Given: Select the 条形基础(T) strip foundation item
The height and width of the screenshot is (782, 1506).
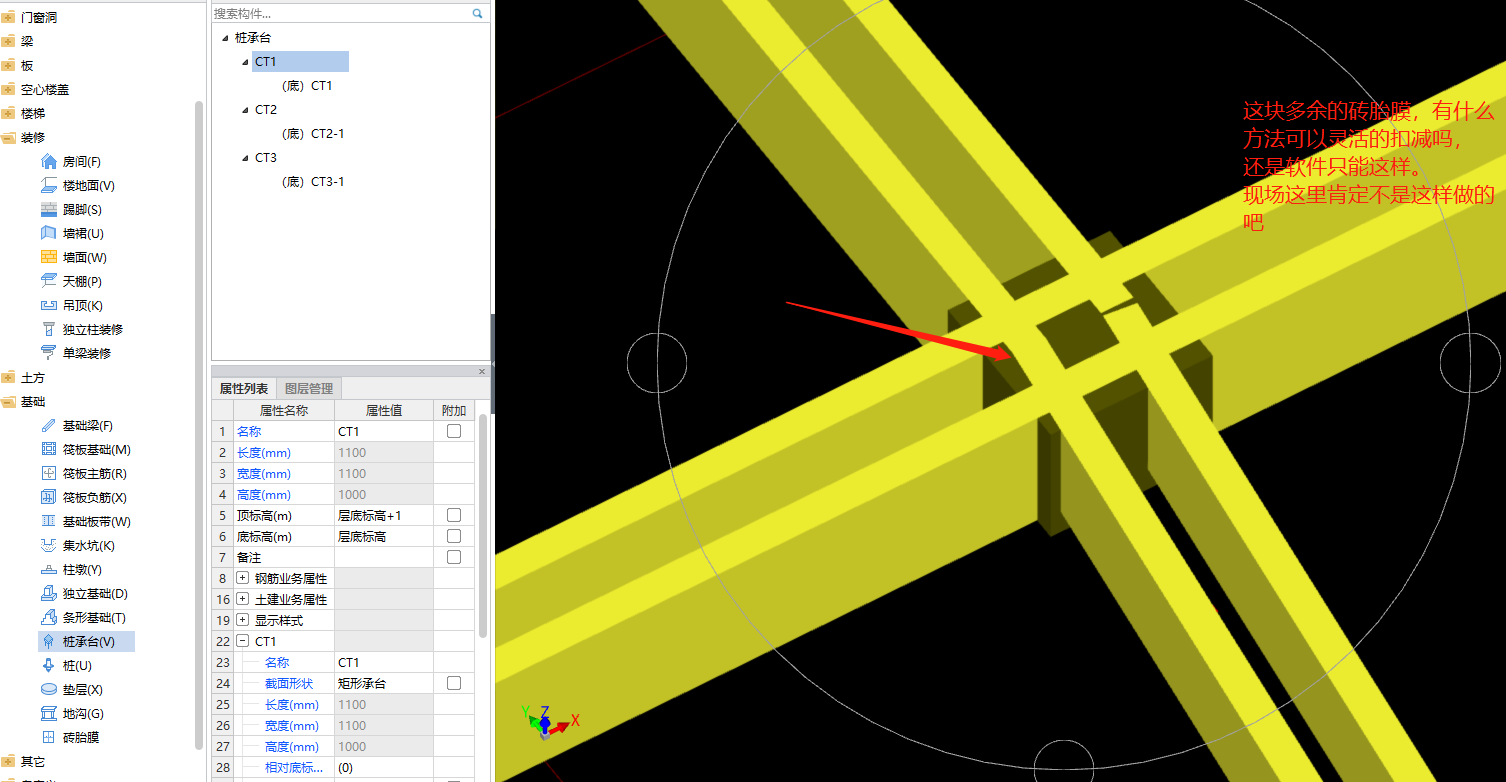Looking at the screenshot, I should [x=82, y=618].
